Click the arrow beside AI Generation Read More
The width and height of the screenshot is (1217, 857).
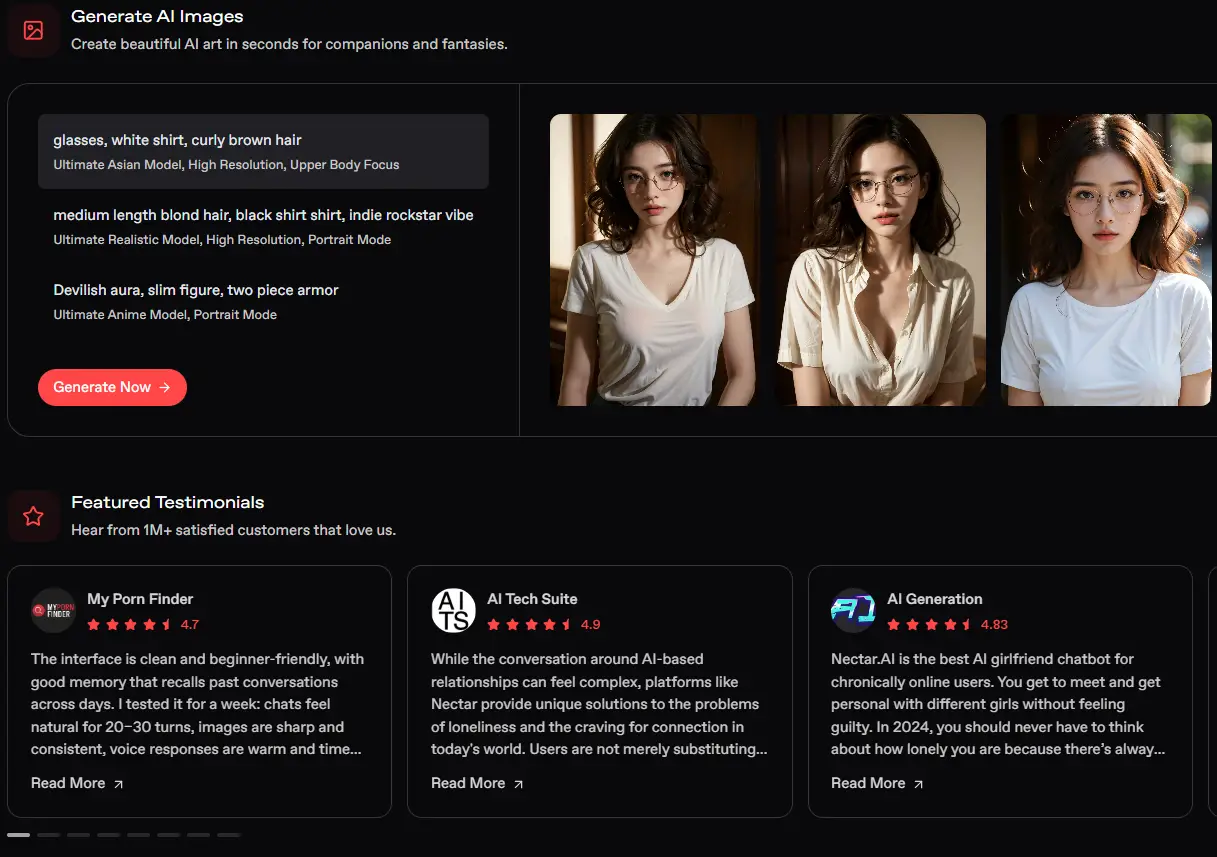pyautogui.click(x=919, y=784)
